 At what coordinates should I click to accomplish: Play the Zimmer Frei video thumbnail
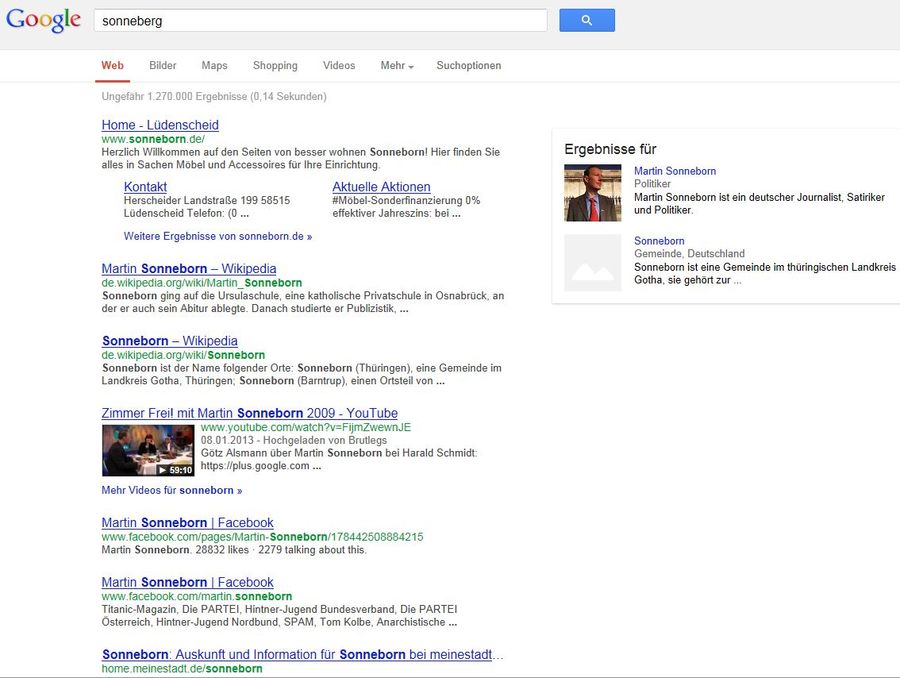[148, 451]
